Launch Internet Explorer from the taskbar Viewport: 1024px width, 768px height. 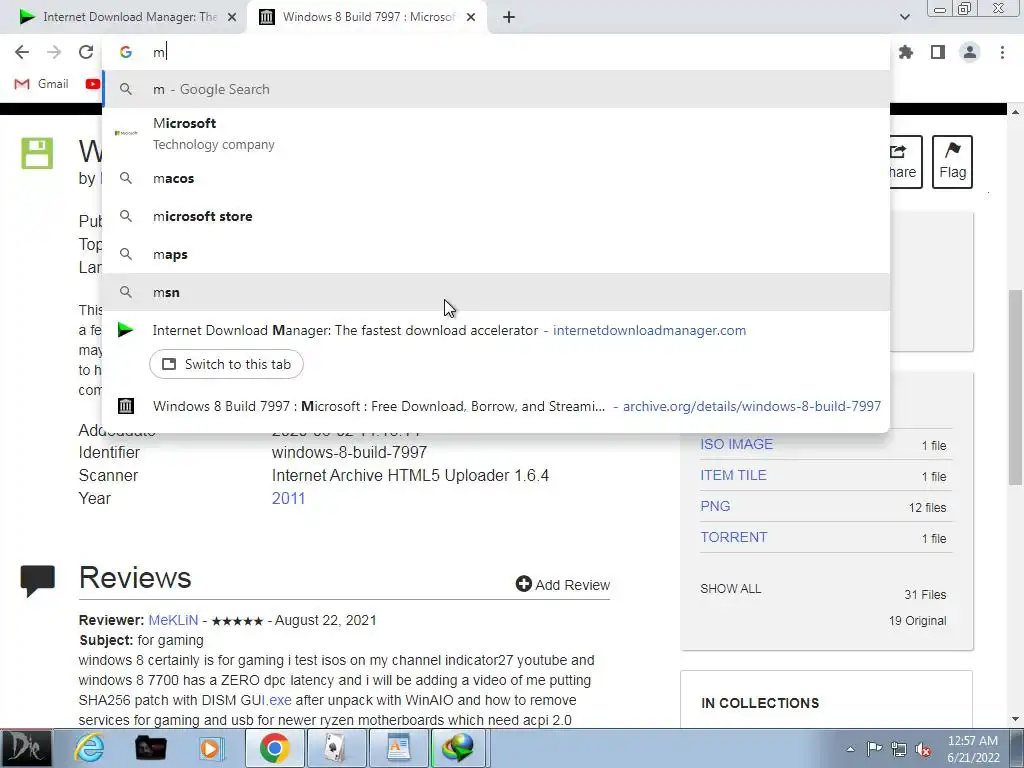tap(89, 748)
